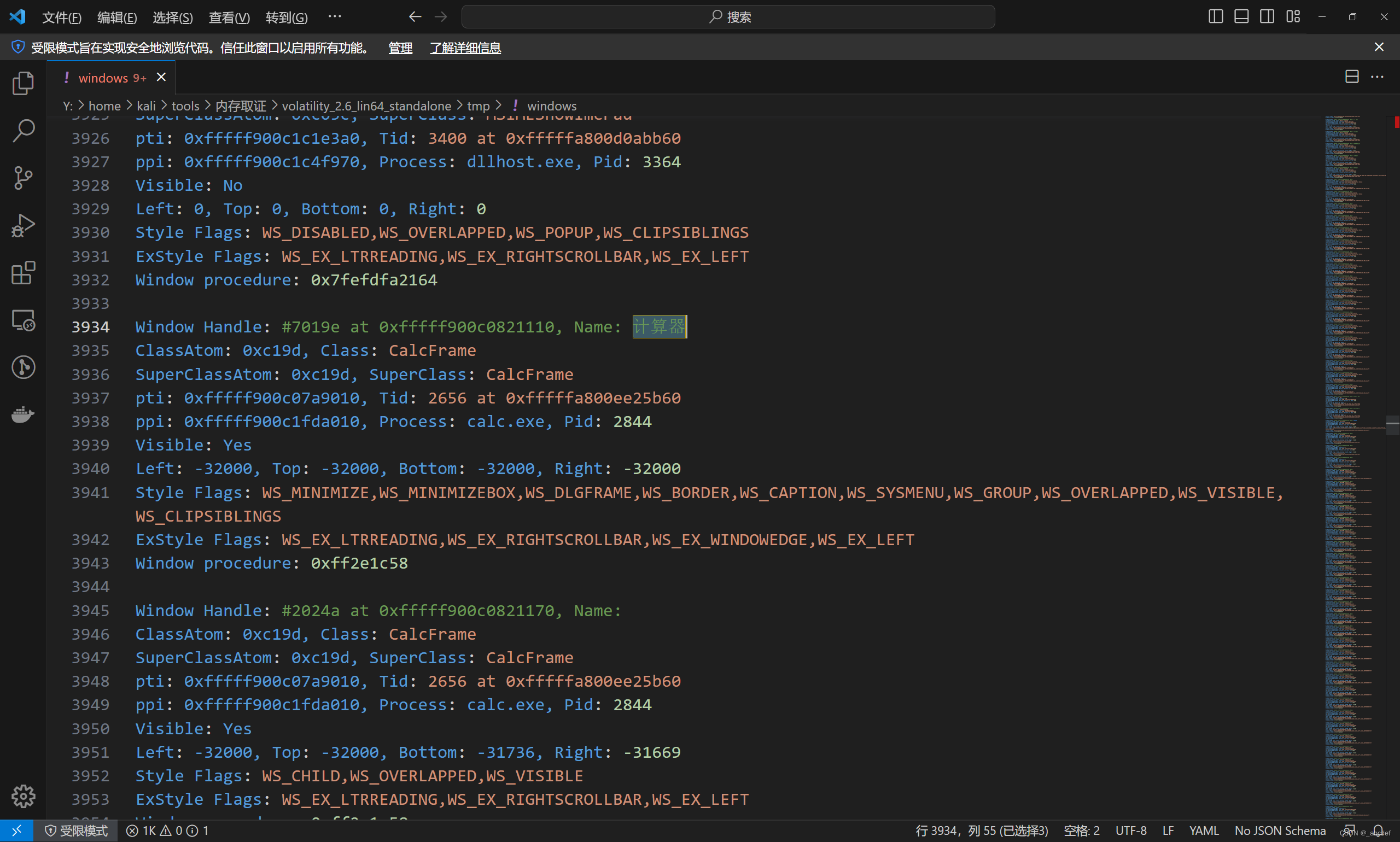Open the Search view in activity bar
Screen dimensions: 1400x842
(23, 131)
